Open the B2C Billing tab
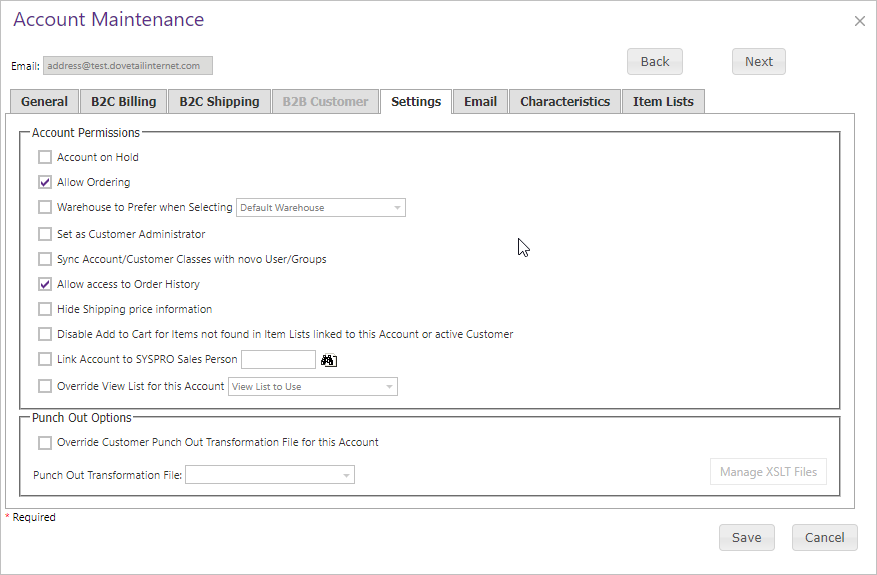The image size is (877, 575). tap(124, 102)
